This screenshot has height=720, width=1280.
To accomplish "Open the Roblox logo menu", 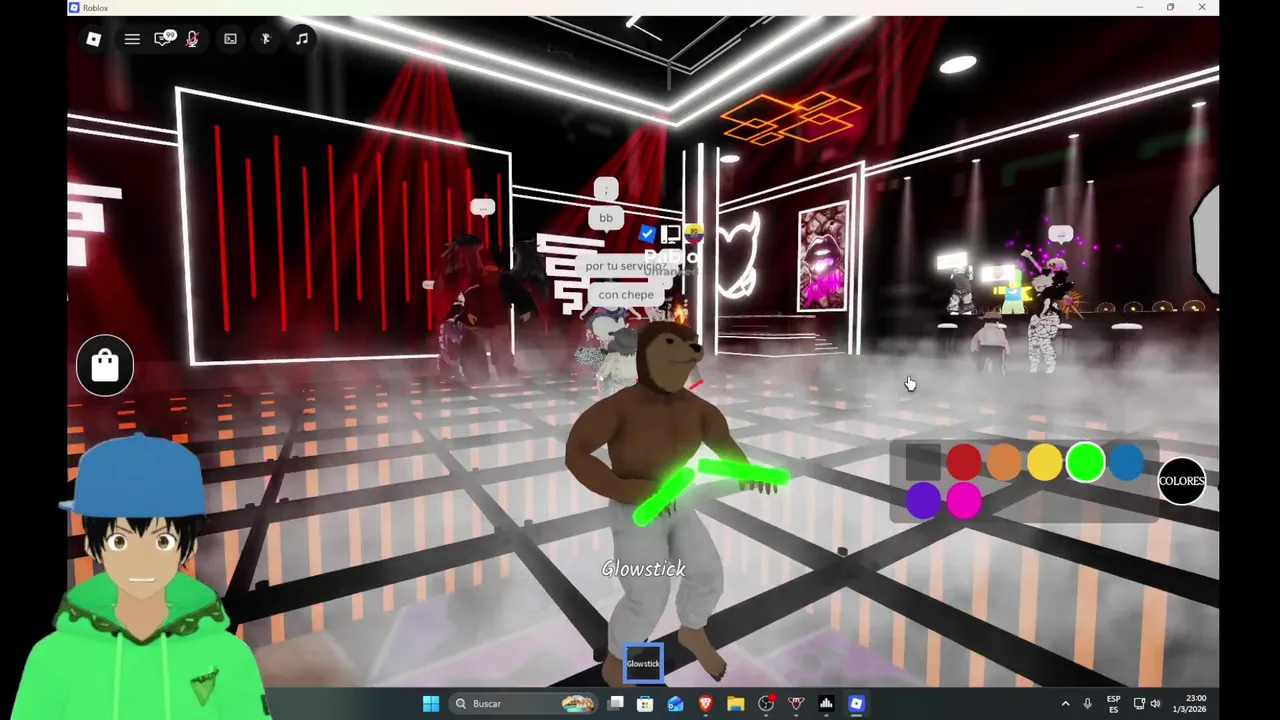I will coord(93,39).
